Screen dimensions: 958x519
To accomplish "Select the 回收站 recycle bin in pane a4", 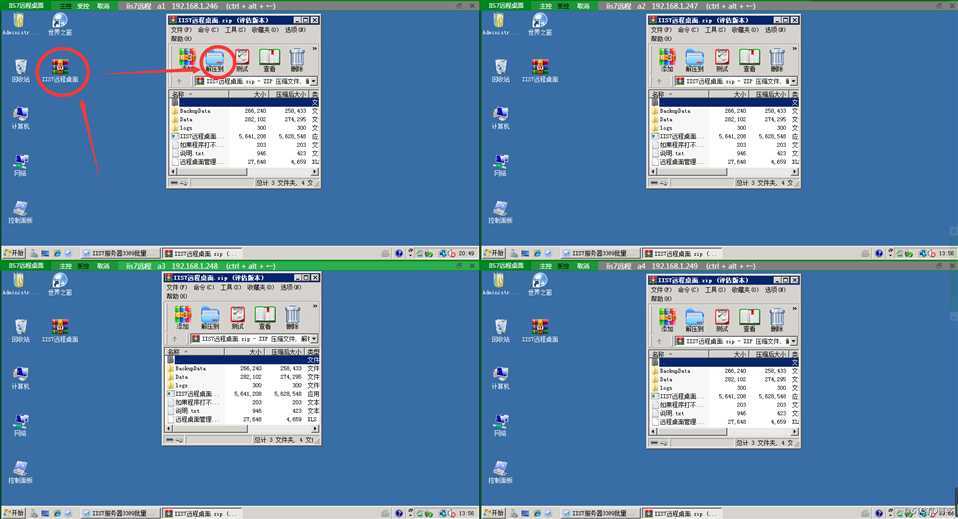I will click(x=500, y=331).
